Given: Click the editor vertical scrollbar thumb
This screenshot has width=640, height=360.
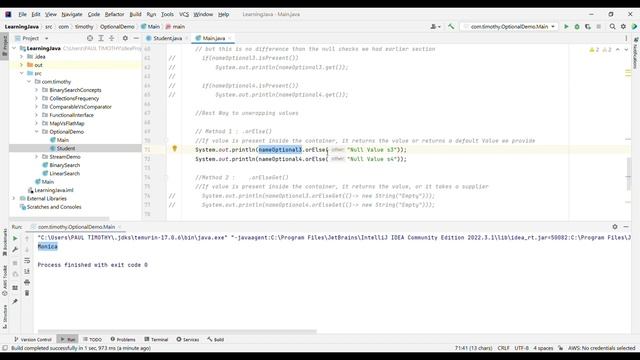Looking at the screenshot, I should coord(629,174).
